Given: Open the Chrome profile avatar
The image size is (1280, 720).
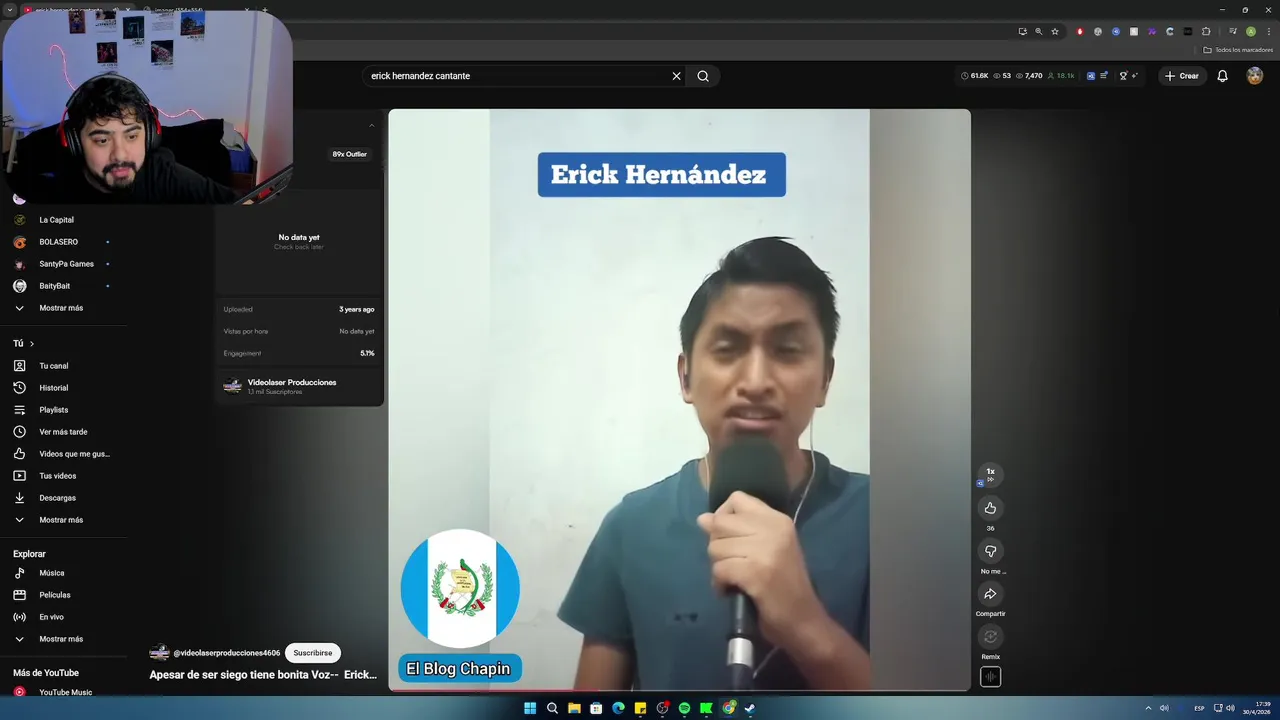Looking at the screenshot, I should (1250, 32).
